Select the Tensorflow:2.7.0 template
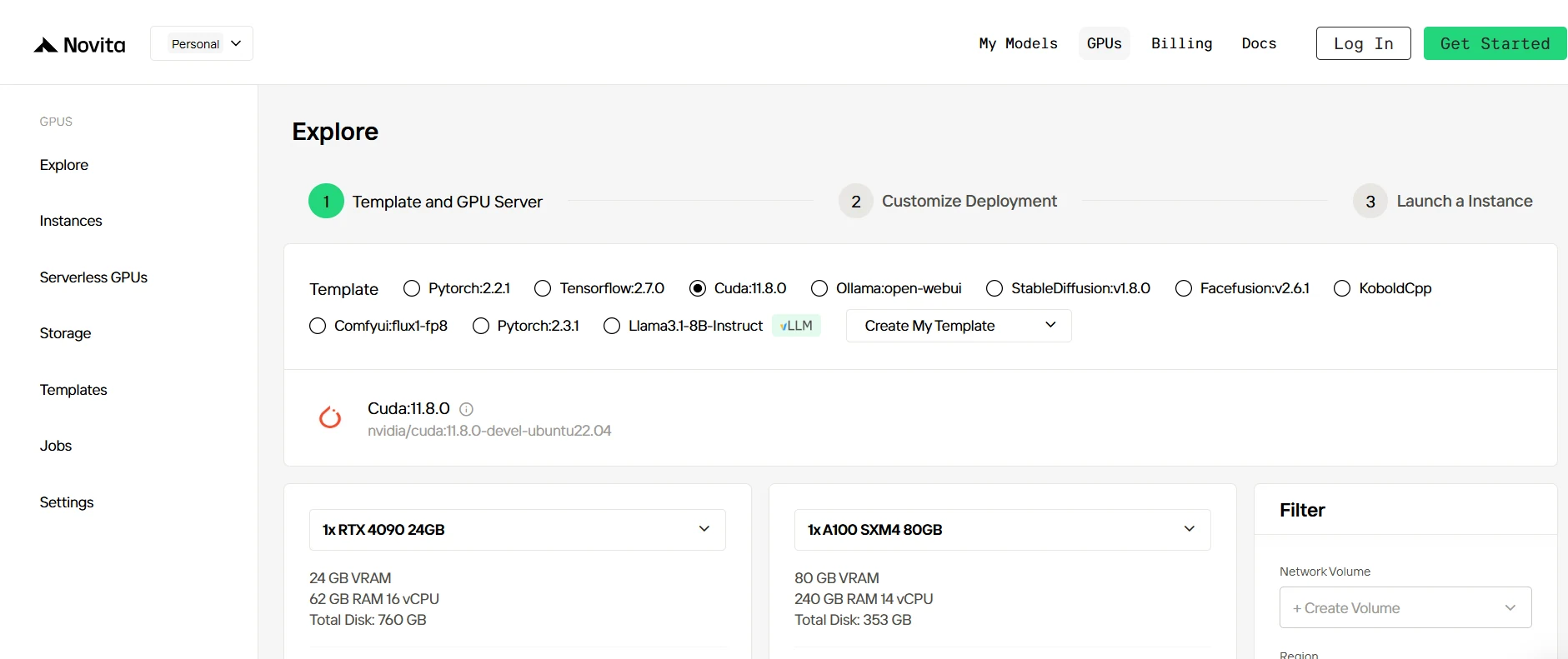Image resolution: width=1568 pixels, height=659 pixels. (x=599, y=288)
